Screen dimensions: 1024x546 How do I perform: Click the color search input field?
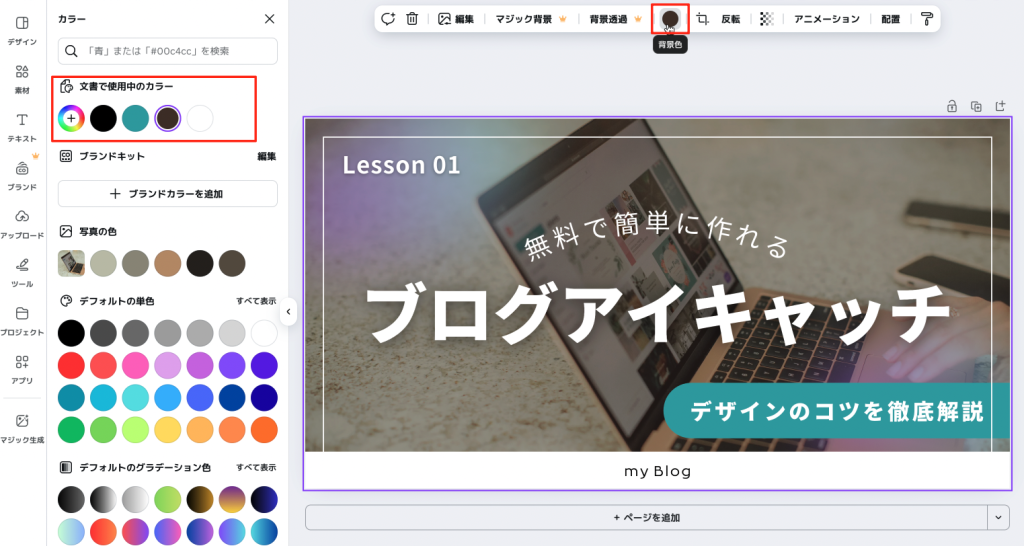click(168, 51)
